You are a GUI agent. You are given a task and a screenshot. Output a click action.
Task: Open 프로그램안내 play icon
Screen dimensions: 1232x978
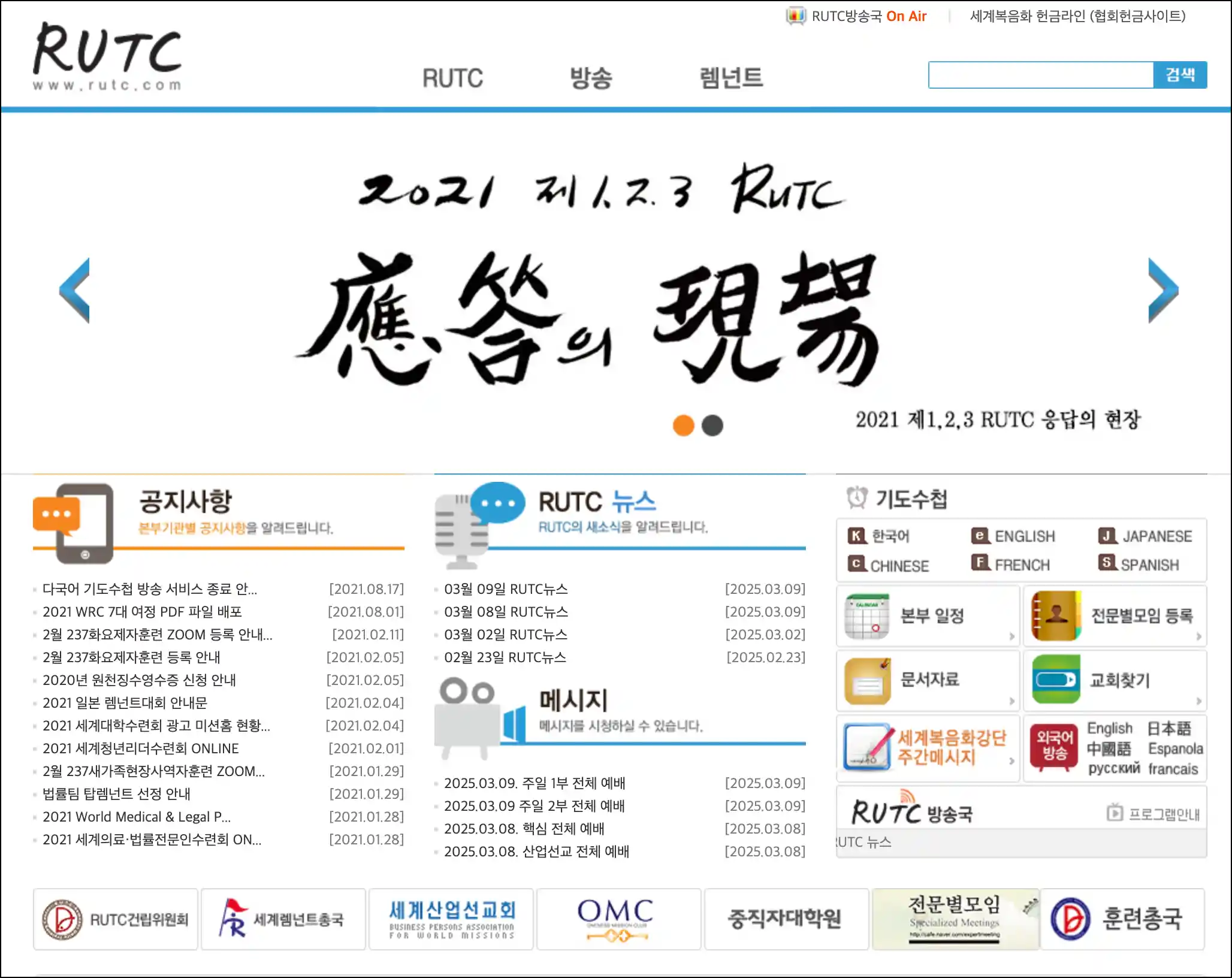(x=1115, y=813)
